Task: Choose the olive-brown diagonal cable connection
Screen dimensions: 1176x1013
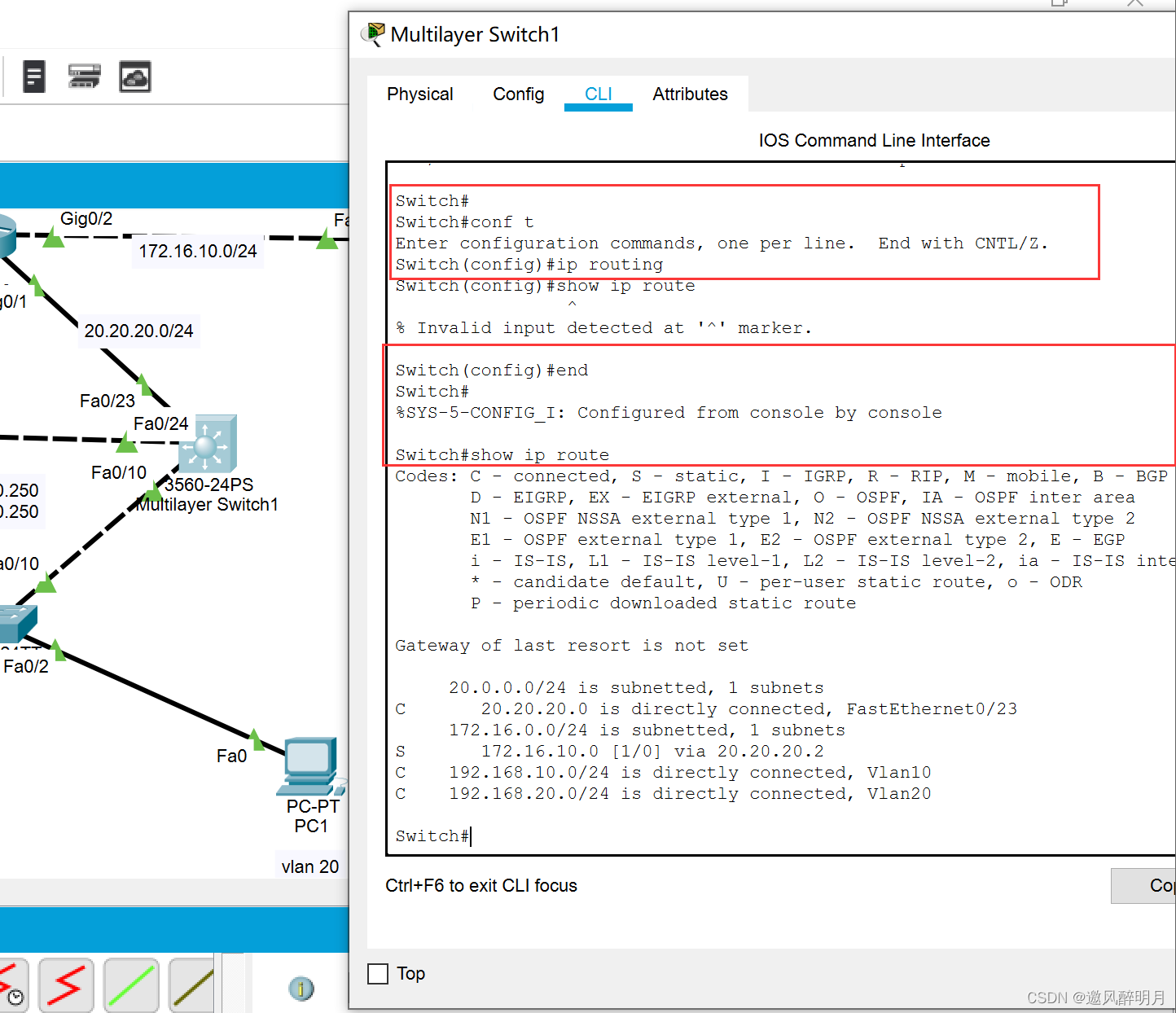Action: click(x=193, y=985)
